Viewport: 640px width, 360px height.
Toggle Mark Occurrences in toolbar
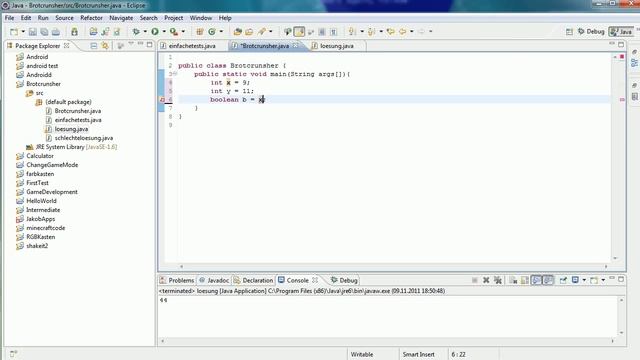pos(299,31)
